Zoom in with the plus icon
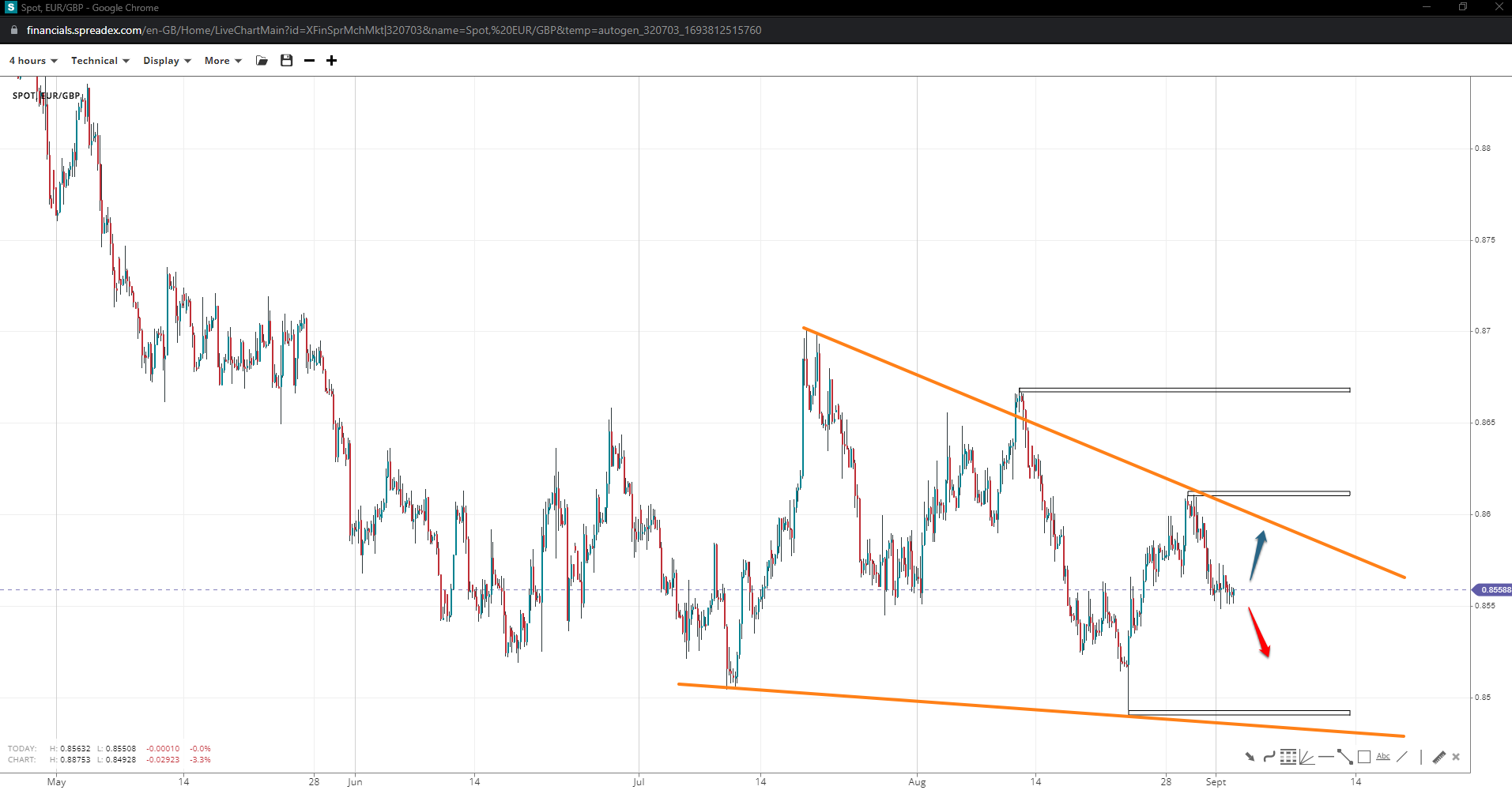The height and width of the screenshot is (790, 1512). pos(332,61)
